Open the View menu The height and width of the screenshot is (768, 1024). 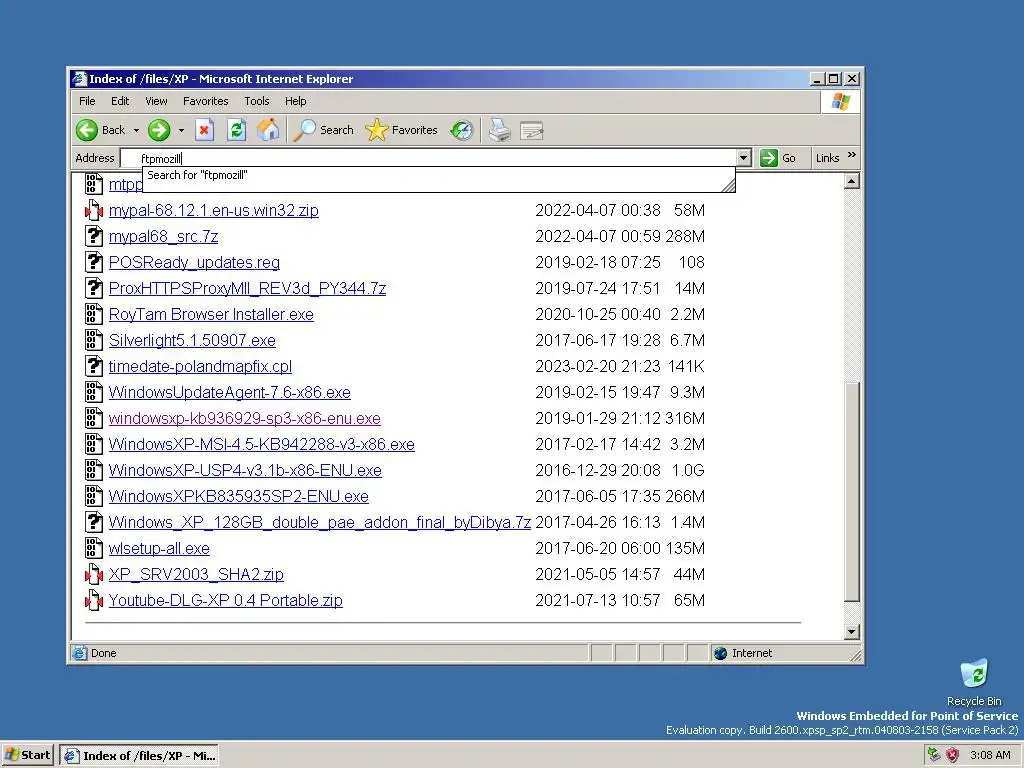pos(156,101)
